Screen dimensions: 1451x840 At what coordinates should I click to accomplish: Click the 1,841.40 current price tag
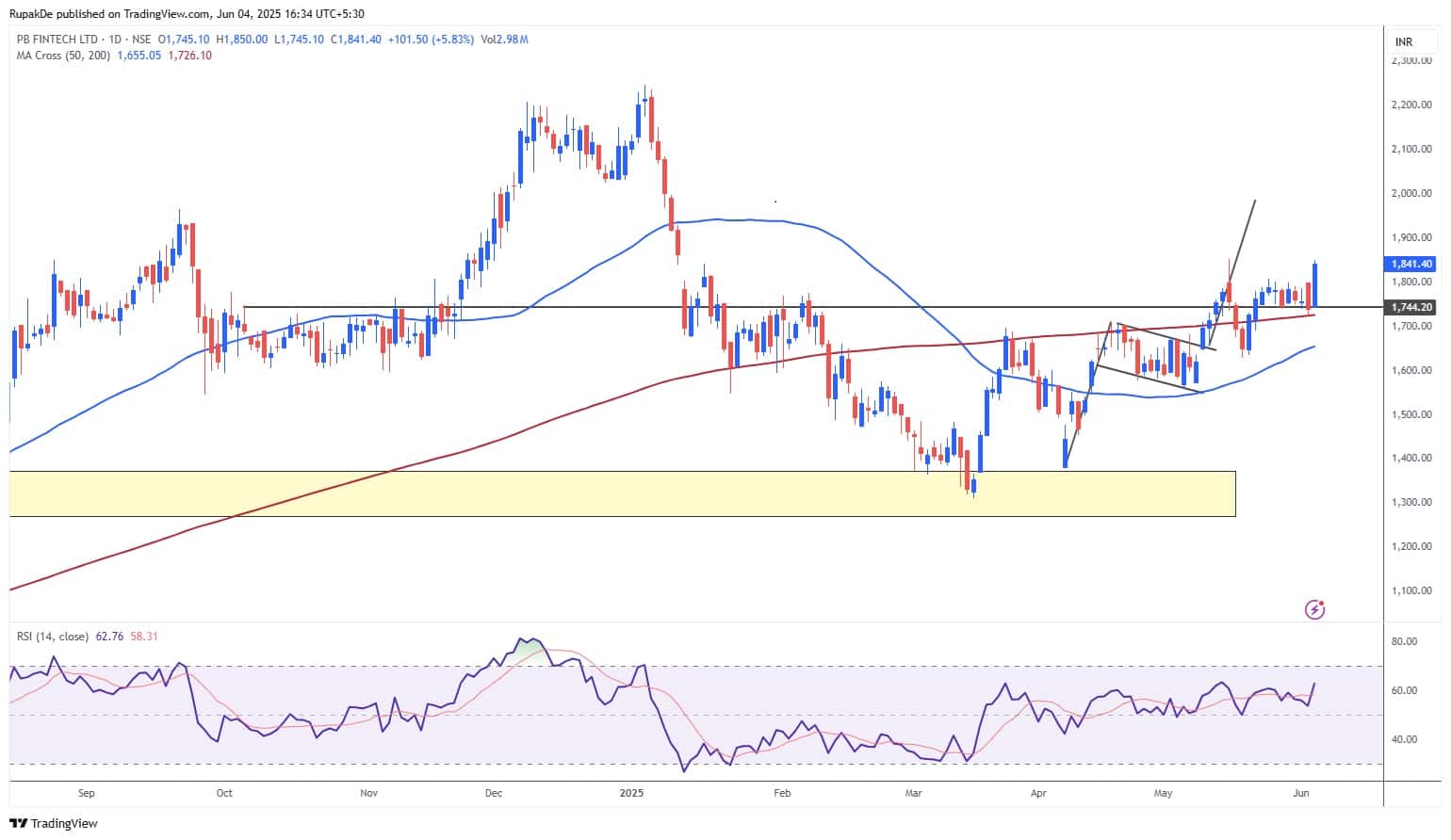click(x=1410, y=265)
